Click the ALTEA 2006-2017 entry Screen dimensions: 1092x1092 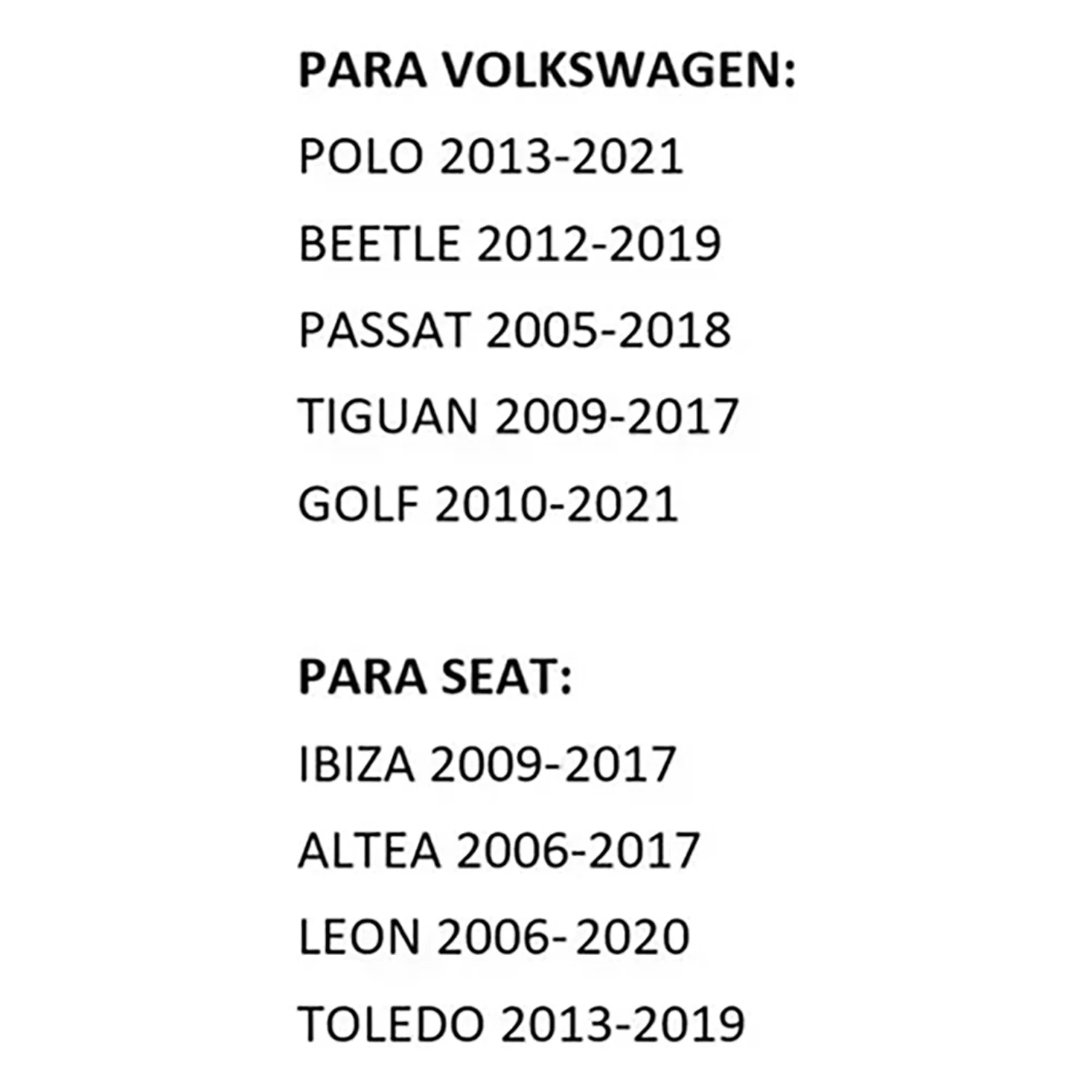(499, 851)
